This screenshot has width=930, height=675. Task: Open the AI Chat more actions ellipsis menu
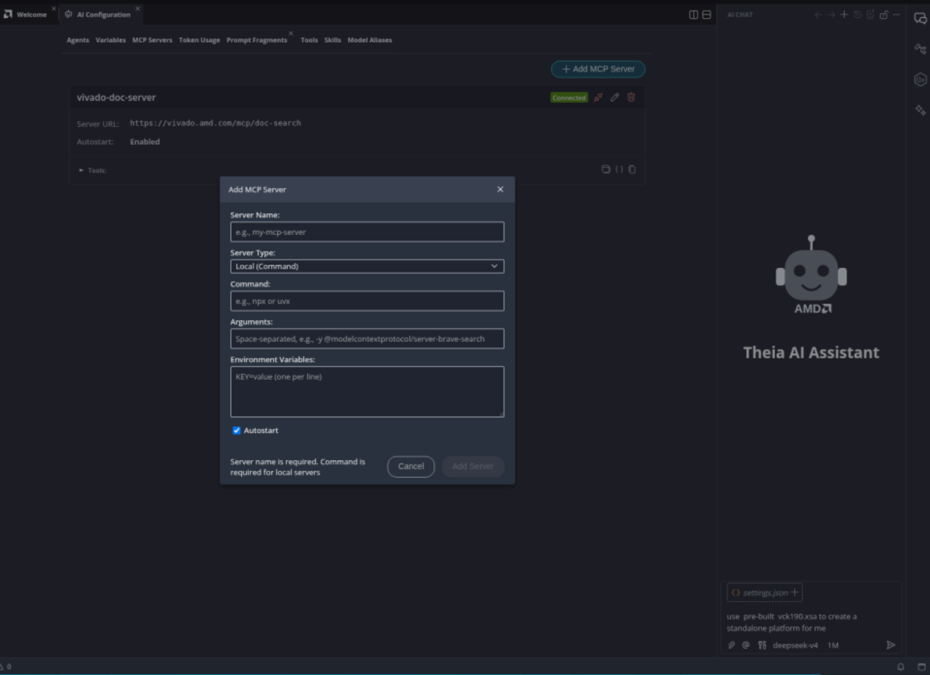coord(896,15)
